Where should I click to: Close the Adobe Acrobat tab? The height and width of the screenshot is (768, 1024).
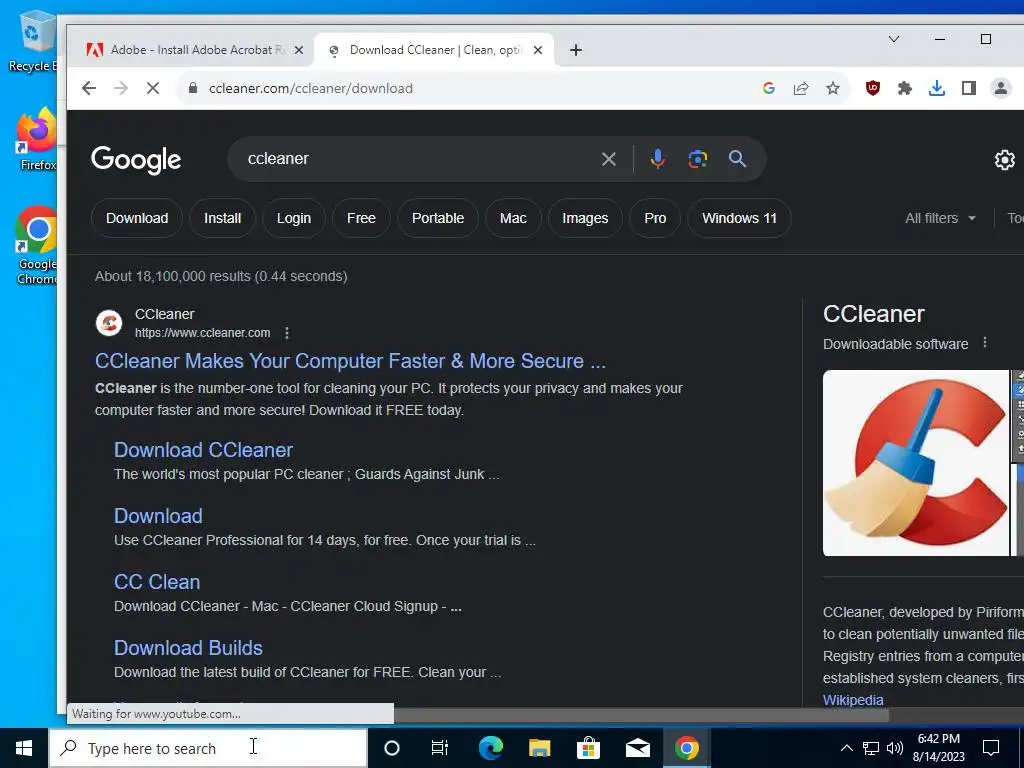pyautogui.click(x=298, y=50)
